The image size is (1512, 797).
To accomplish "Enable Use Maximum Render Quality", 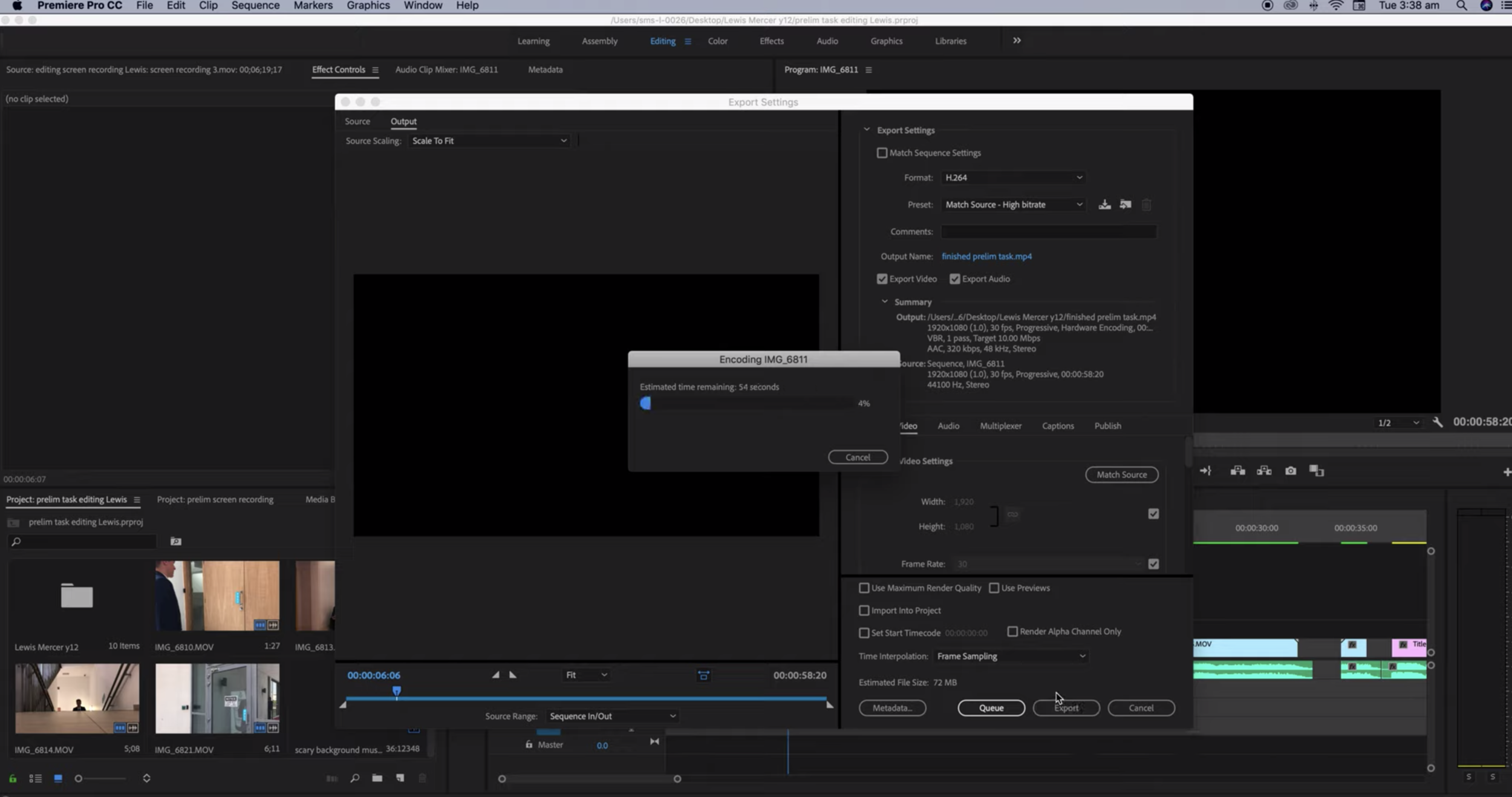I will (864, 588).
